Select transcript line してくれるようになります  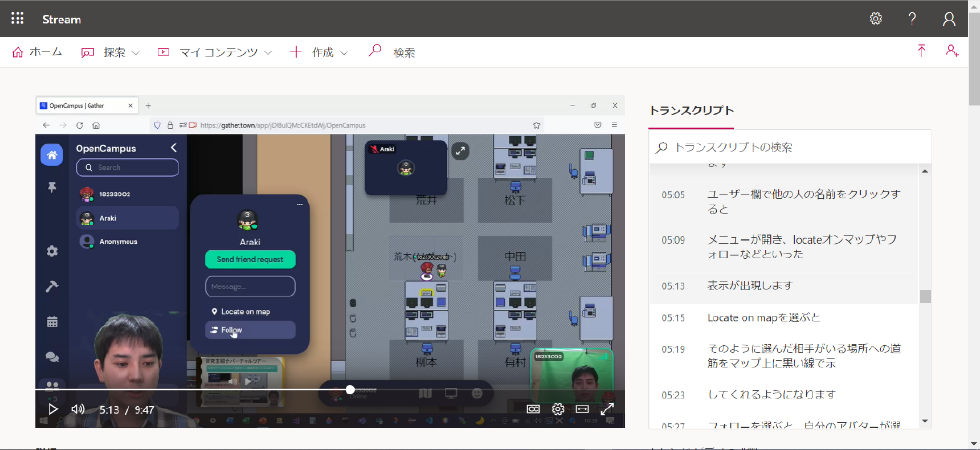point(771,394)
